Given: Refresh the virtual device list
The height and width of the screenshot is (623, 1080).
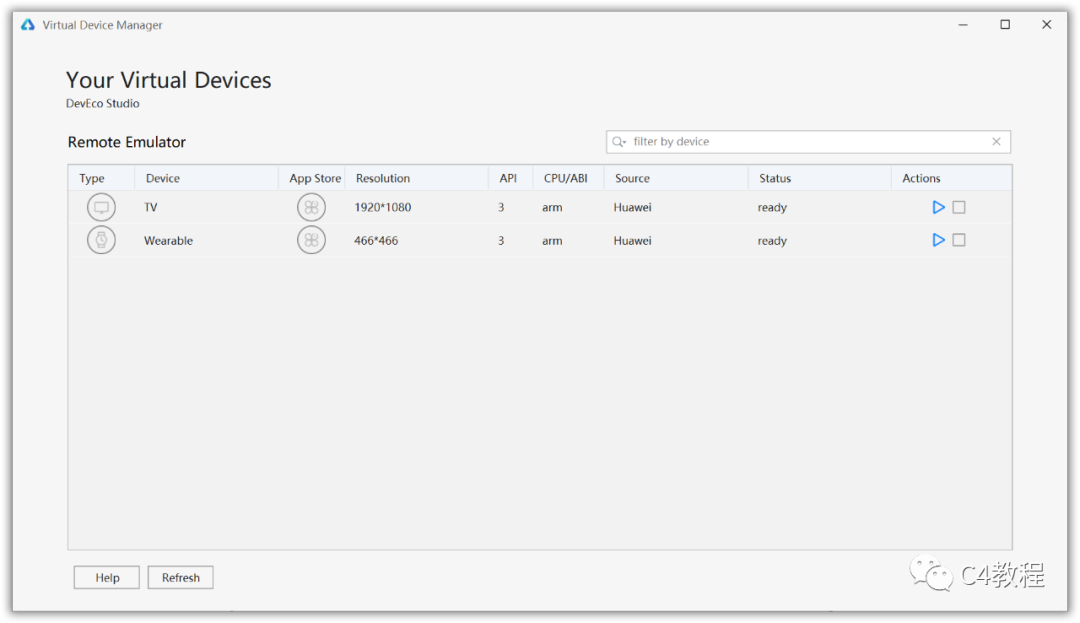Looking at the screenshot, I should pyautogui.click(x=180, y=578).
